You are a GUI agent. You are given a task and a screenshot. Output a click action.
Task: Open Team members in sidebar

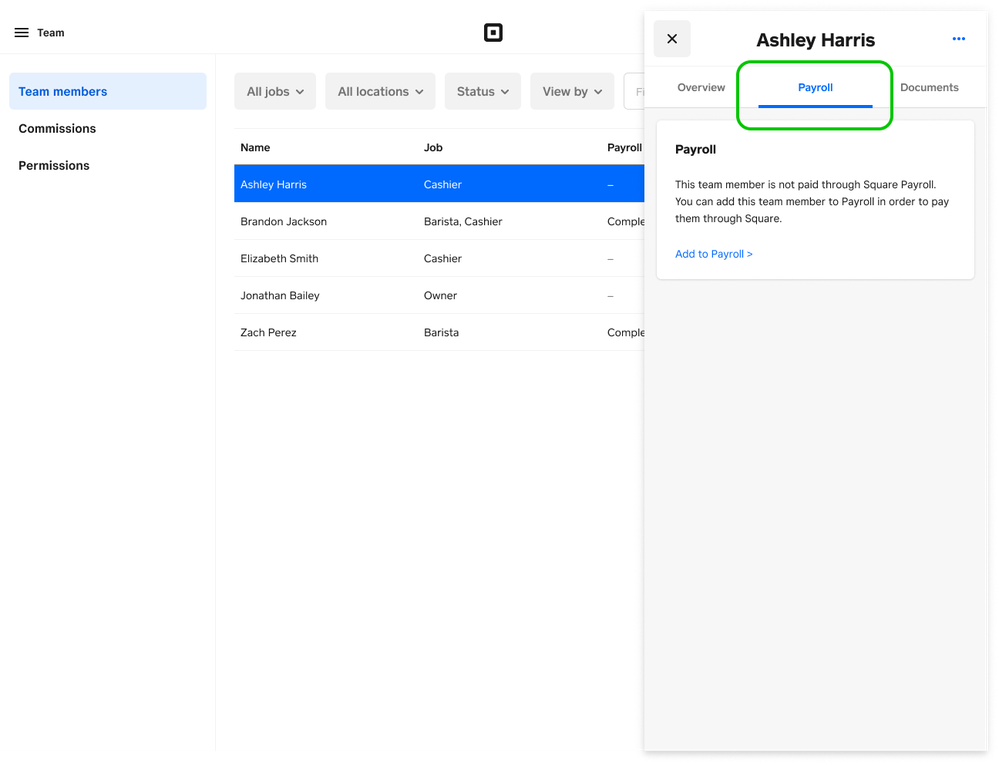click(x=108, y=91)
